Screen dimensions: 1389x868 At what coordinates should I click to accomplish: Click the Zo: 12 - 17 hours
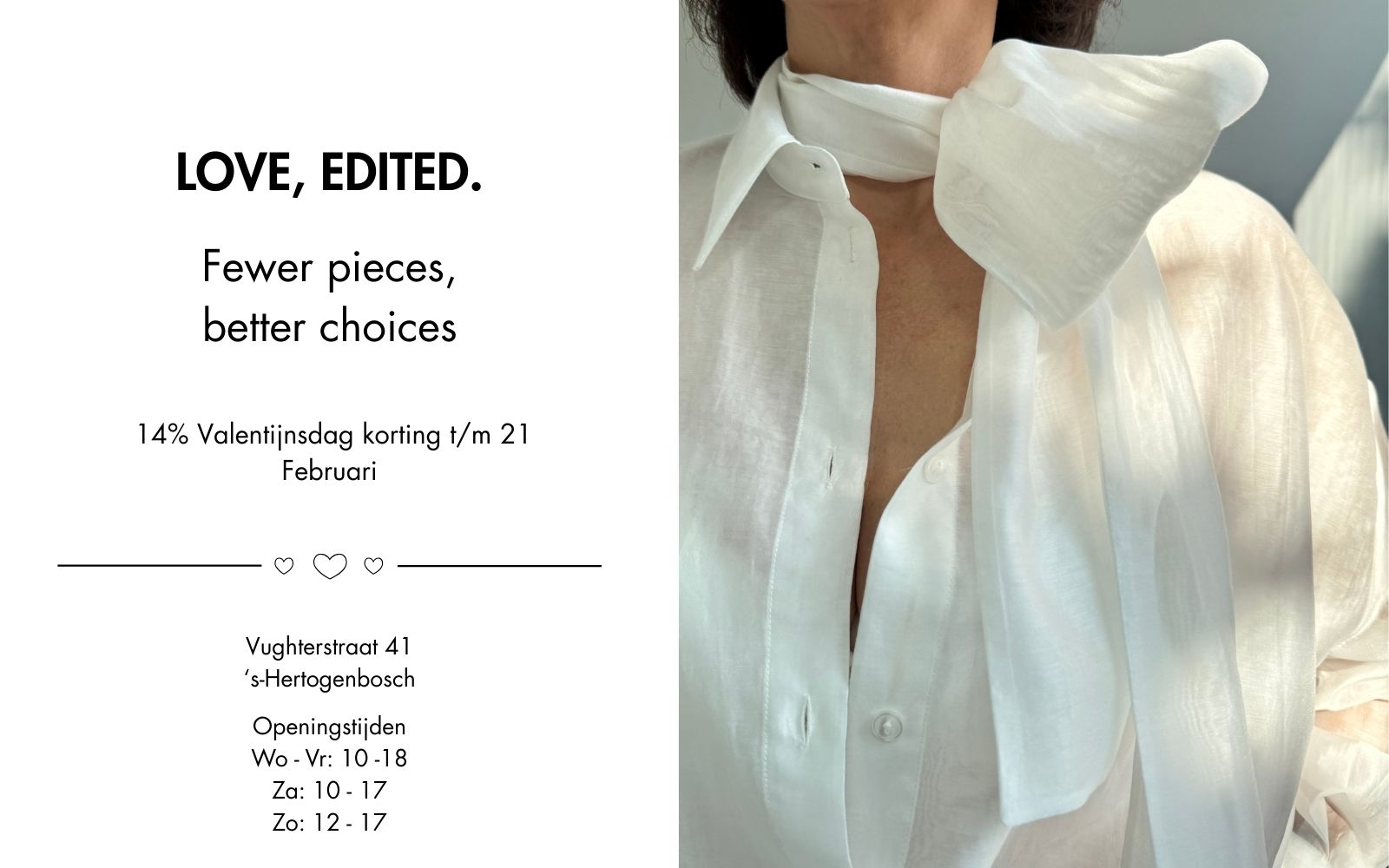(329, 822)
